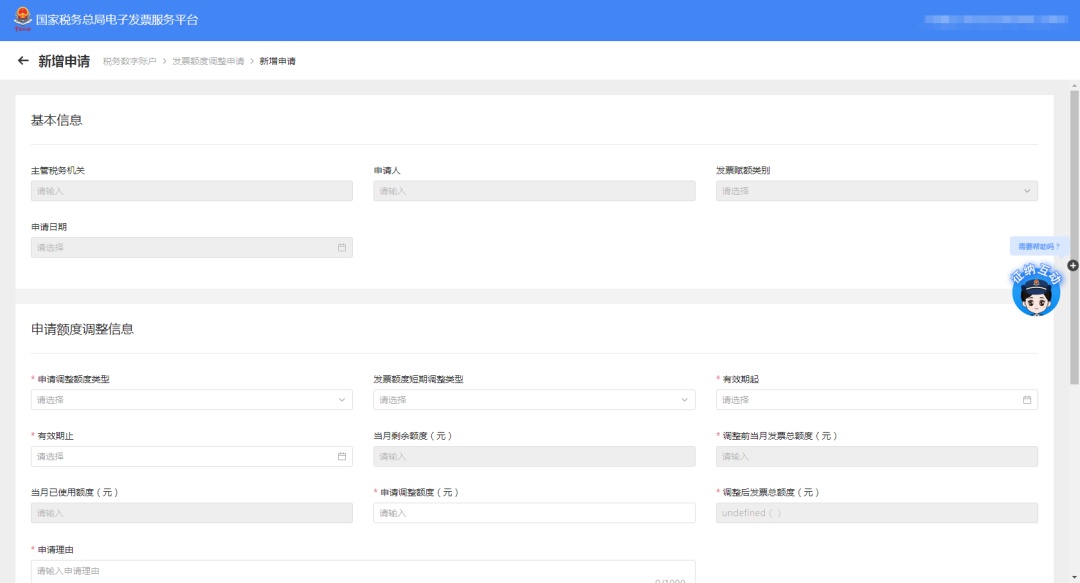1080x583 pixels.
Task: Click the scrollbar up arrow
Action: 1074,85
